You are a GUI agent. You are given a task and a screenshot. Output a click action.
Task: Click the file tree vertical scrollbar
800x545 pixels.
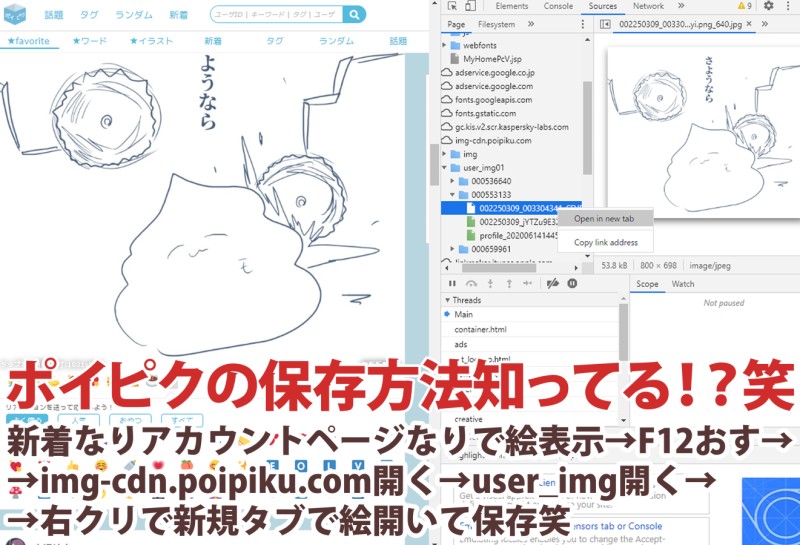587,128
